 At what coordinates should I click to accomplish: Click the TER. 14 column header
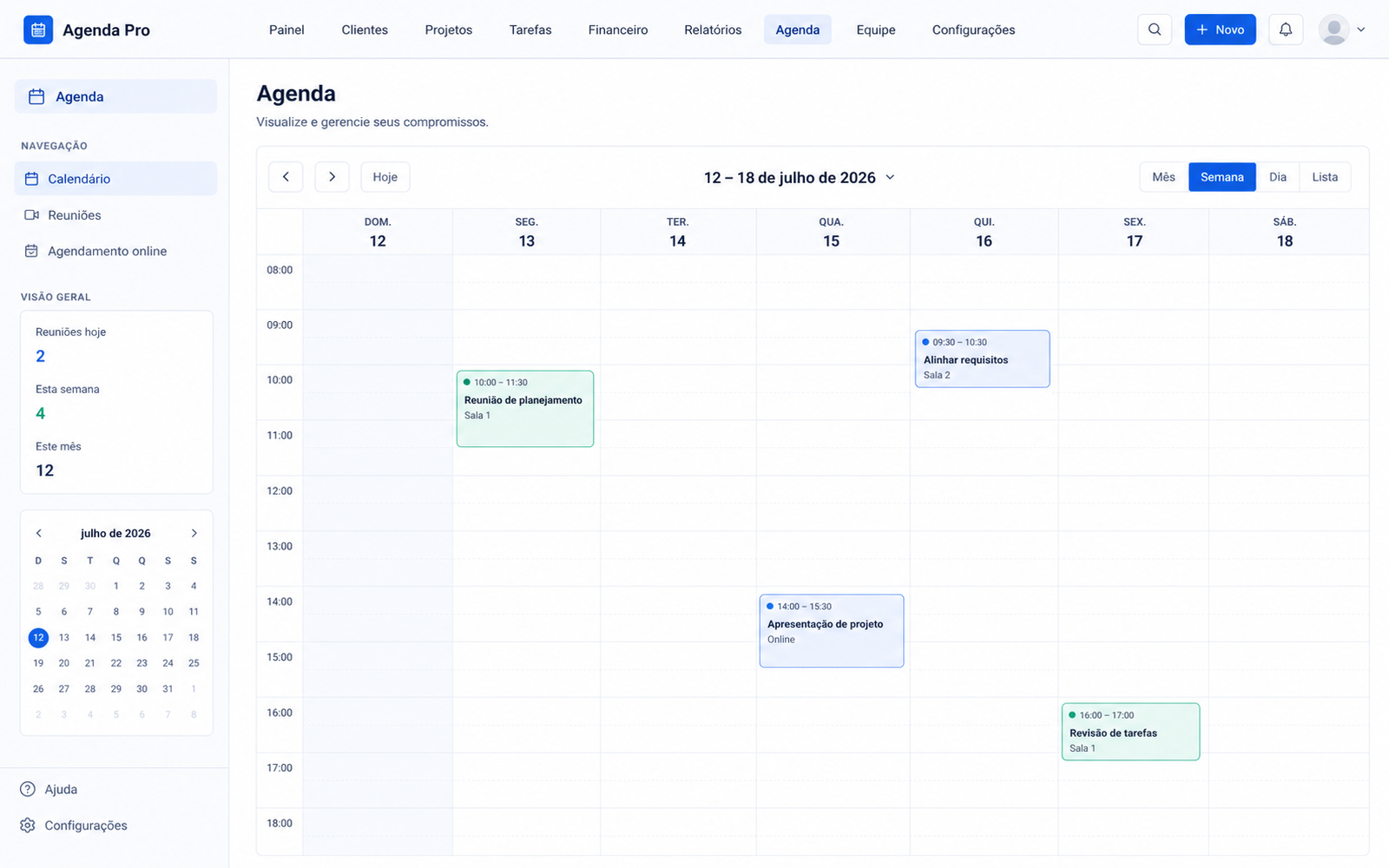tap(678, 233)
